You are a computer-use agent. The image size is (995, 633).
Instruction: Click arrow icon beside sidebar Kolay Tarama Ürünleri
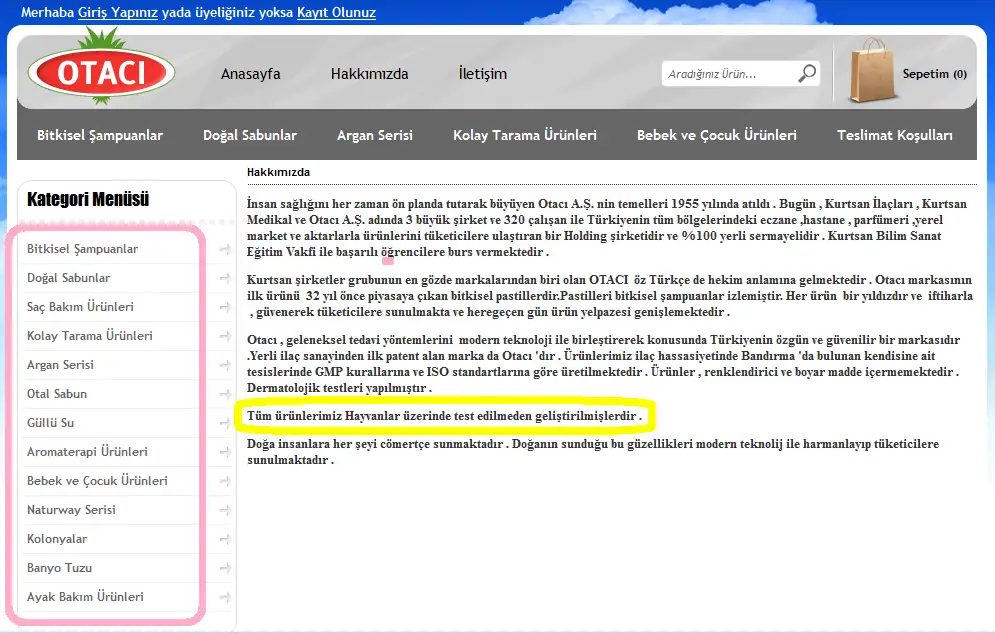pos(225,336)
